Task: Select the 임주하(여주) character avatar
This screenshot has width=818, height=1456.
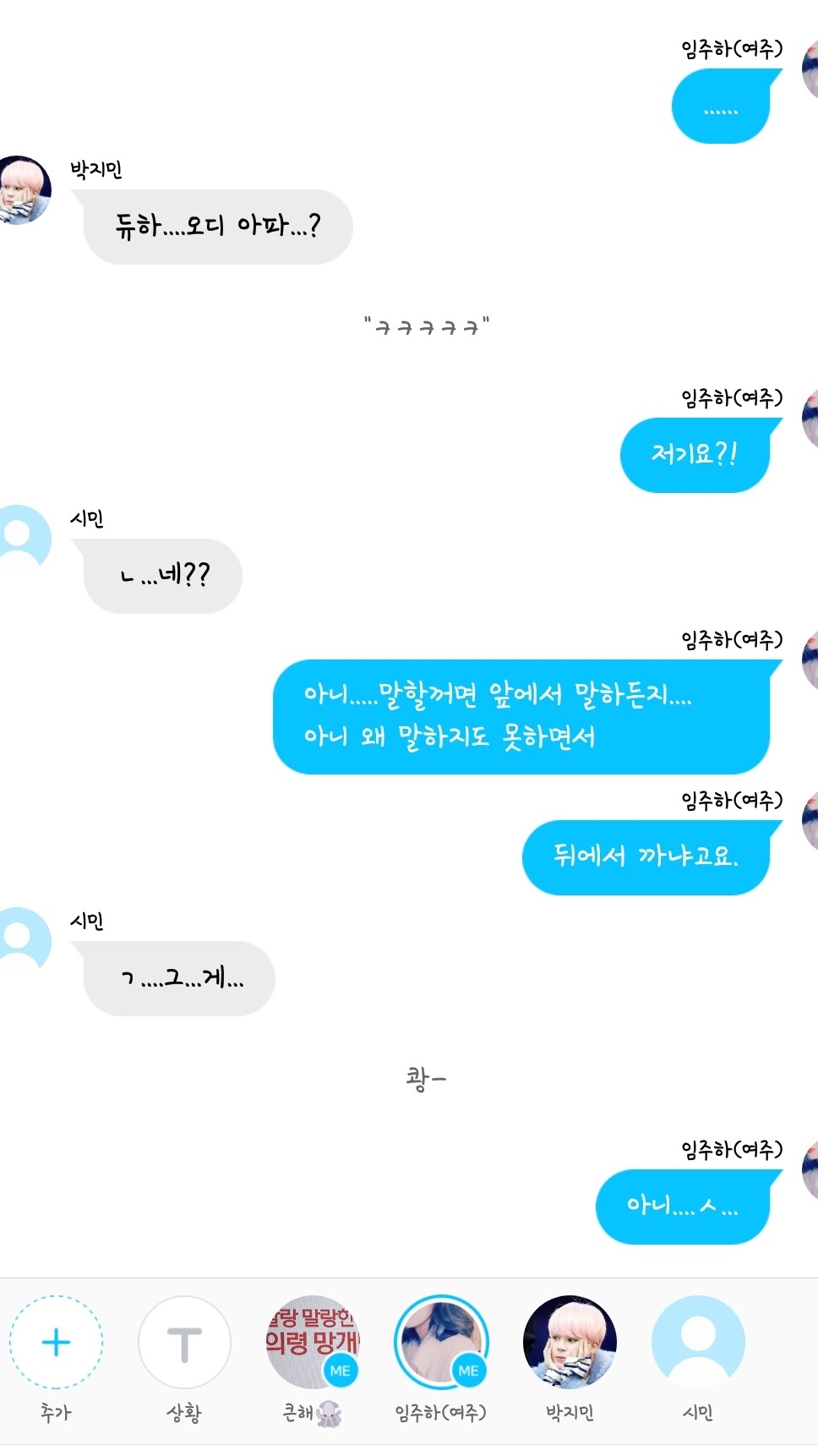Action: pos(441,1342)
